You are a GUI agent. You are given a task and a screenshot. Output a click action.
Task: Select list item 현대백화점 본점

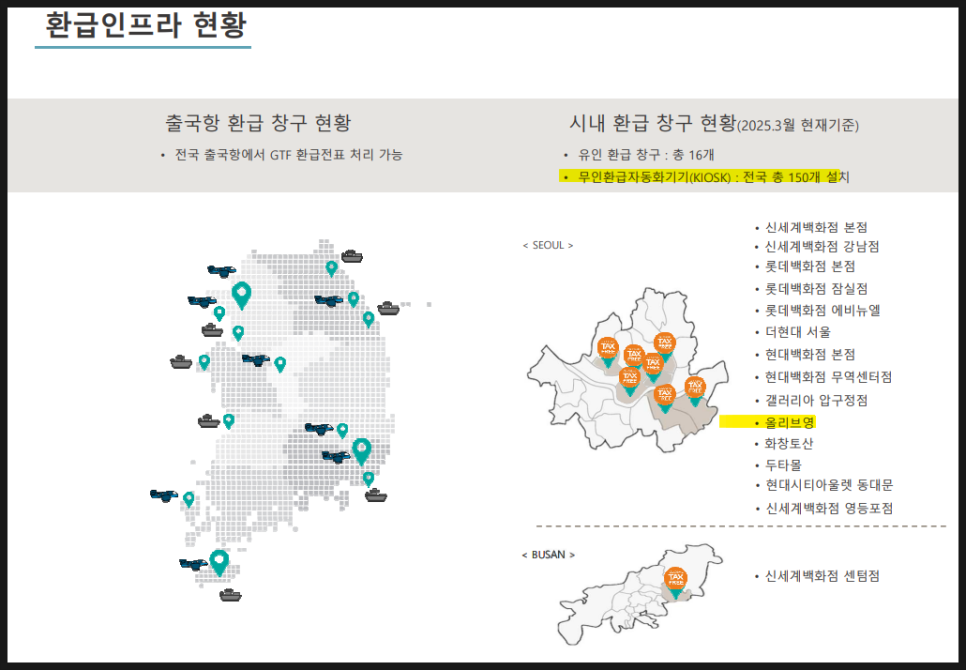click(810, 354)
